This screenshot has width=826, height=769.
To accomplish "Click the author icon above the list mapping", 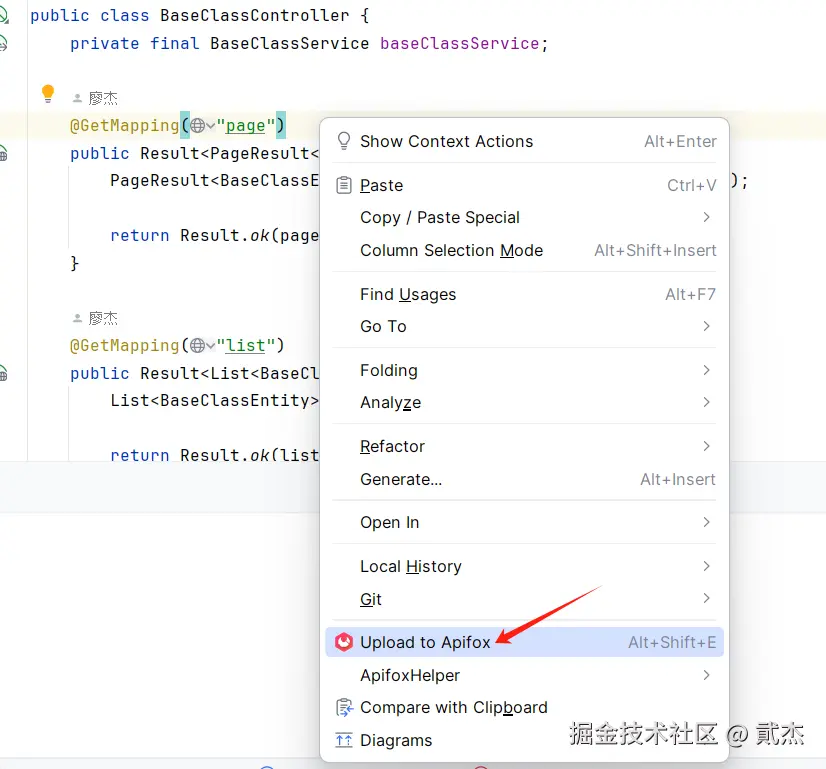I will point(77,318).
